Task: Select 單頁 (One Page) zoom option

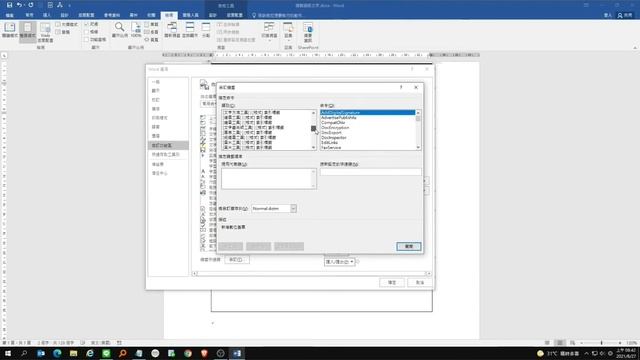Action: pos(151,24)
